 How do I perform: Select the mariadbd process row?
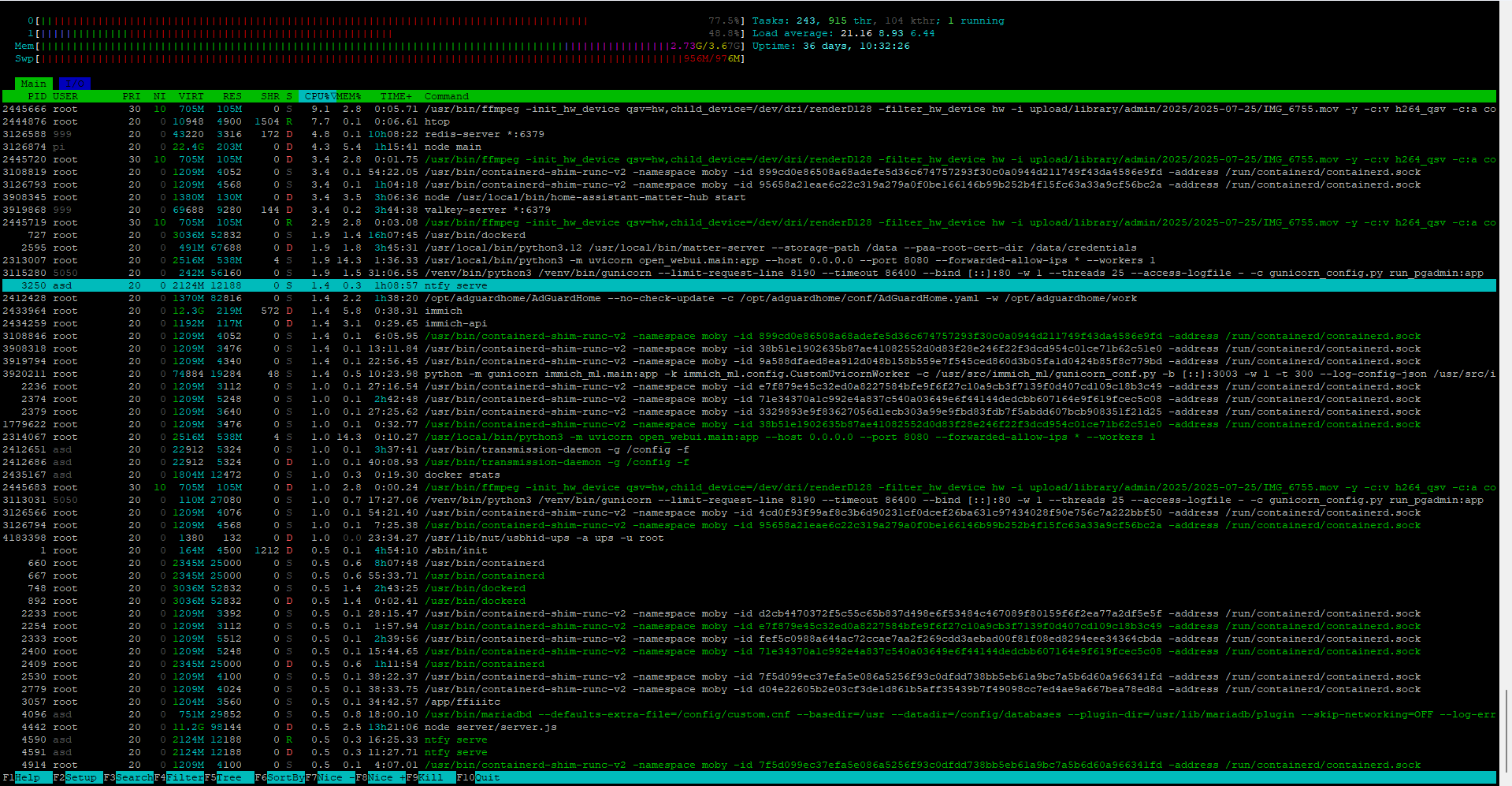749,714
